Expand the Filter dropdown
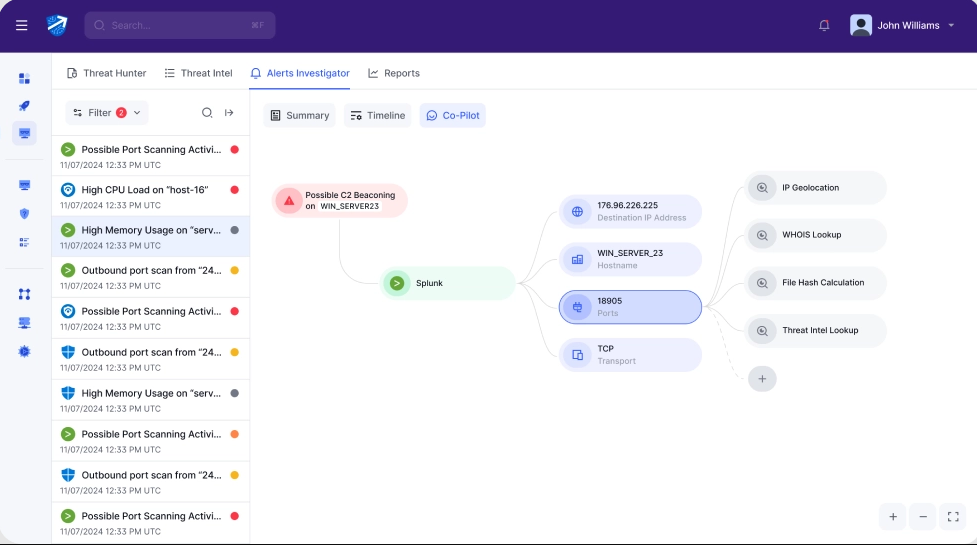The height and width of the screenshot is (545, 977). [107, 113]
